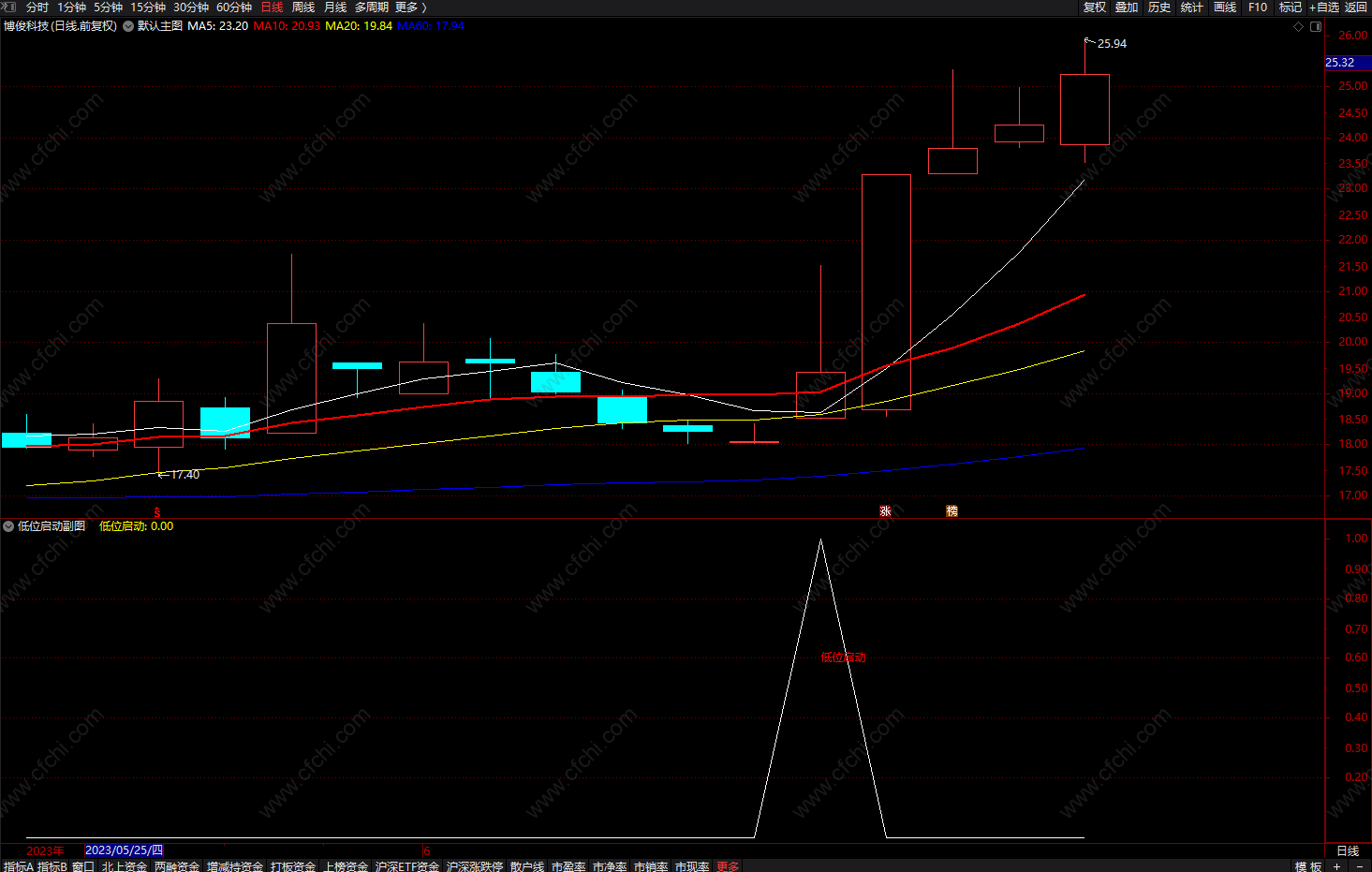The image size is (1372, 872).
Task: Select the 1分钟 period
Action: (71, 7)
